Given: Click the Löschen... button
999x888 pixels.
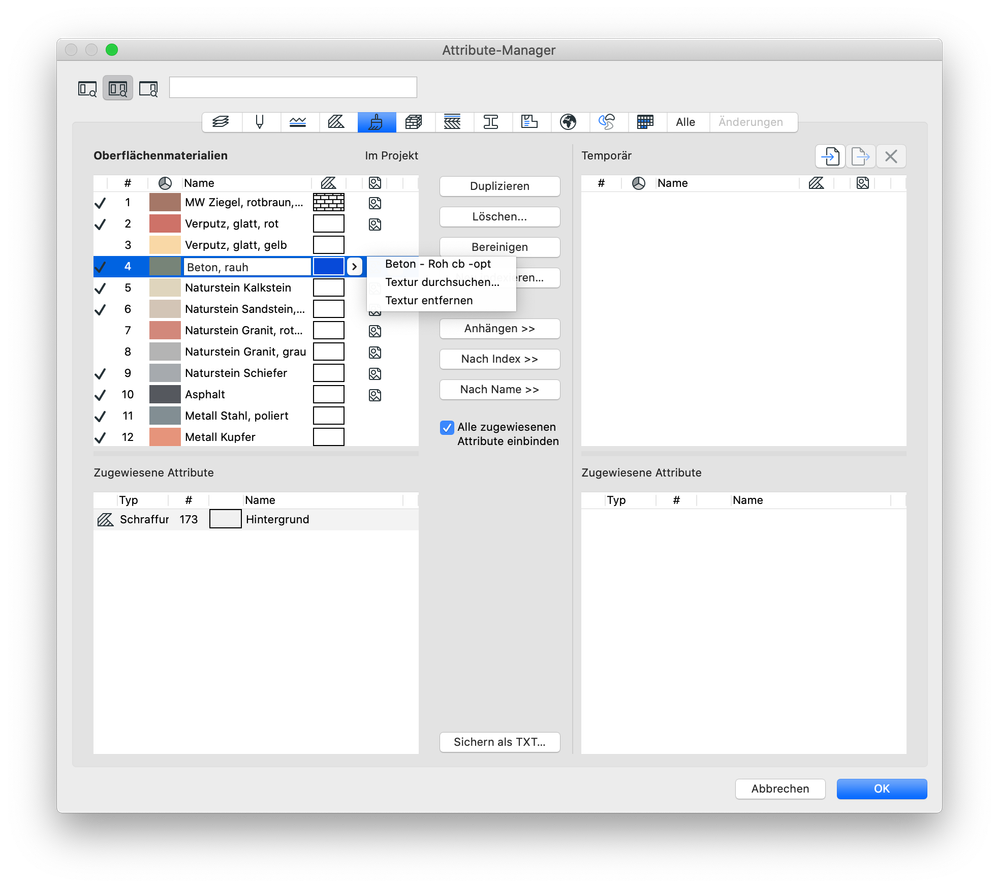Looking at the screenshot, I should pos(500,217).
